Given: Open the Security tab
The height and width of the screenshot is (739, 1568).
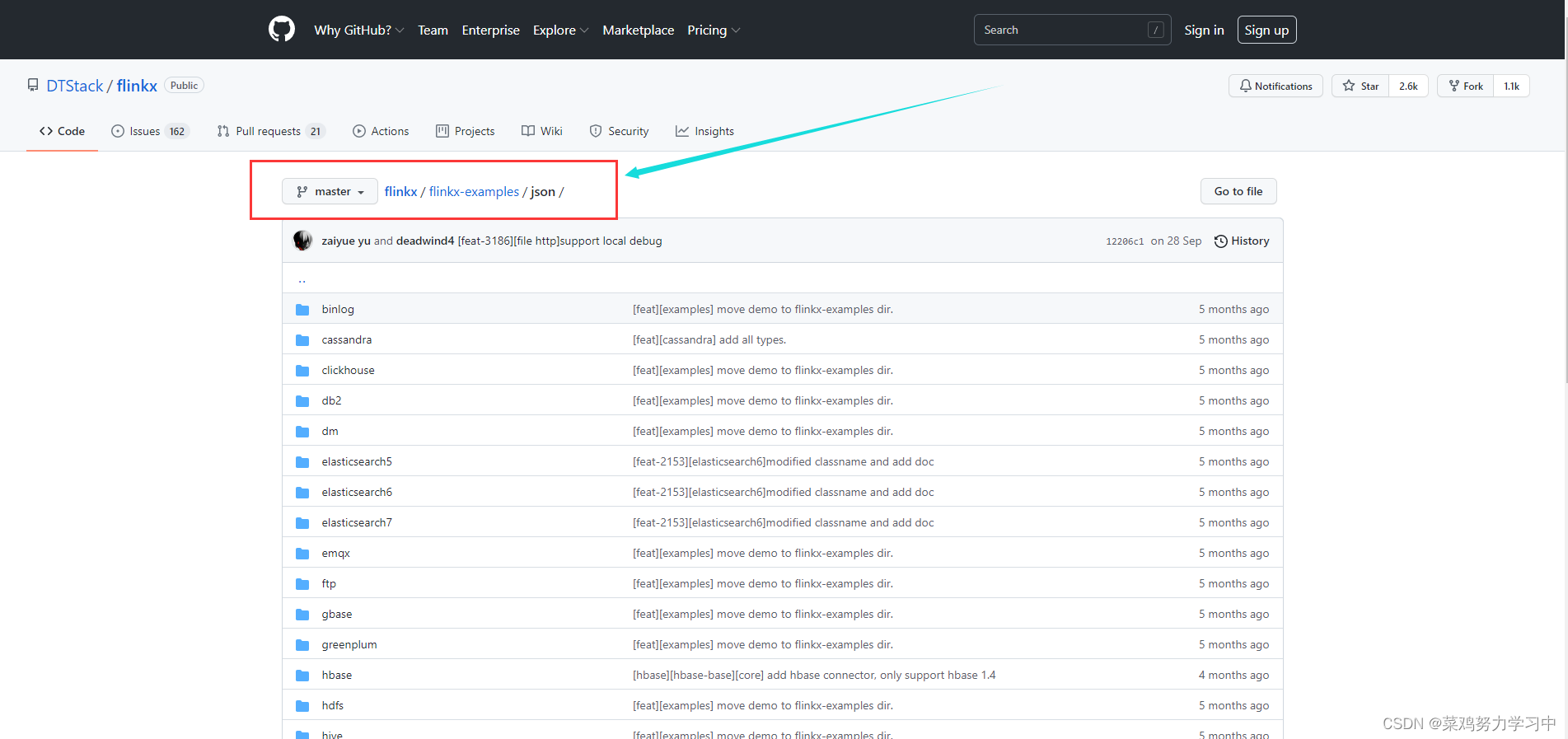Looking at the screenshot, I should [619, 131].
